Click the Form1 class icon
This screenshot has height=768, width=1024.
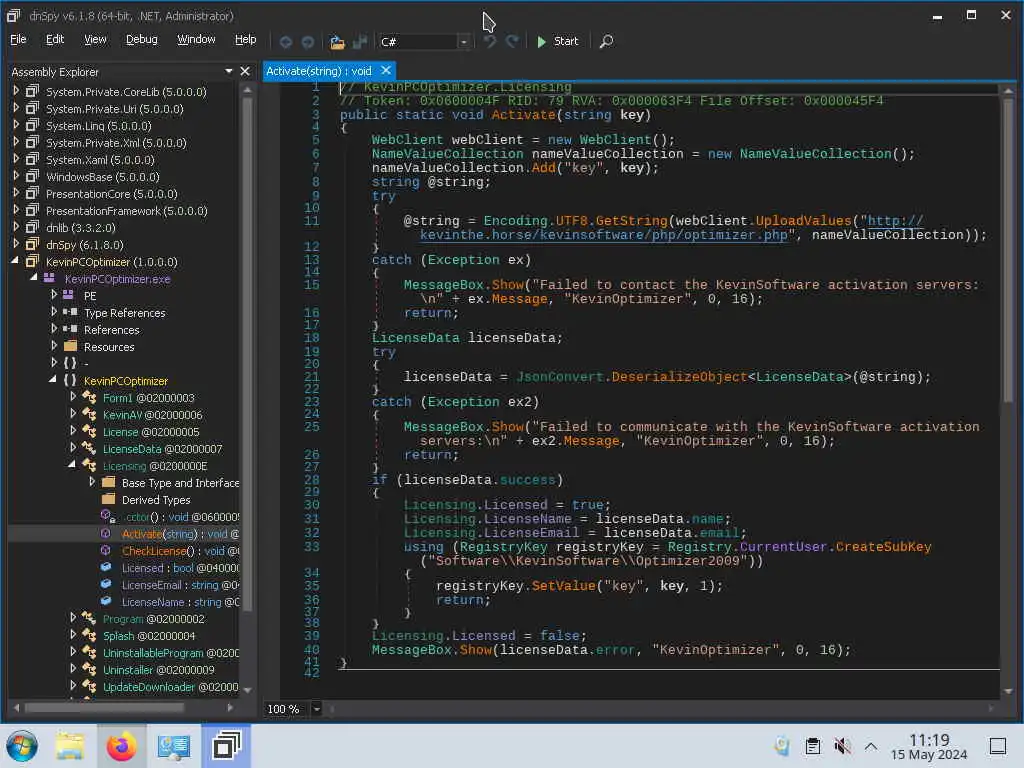(x=89, y=397)
